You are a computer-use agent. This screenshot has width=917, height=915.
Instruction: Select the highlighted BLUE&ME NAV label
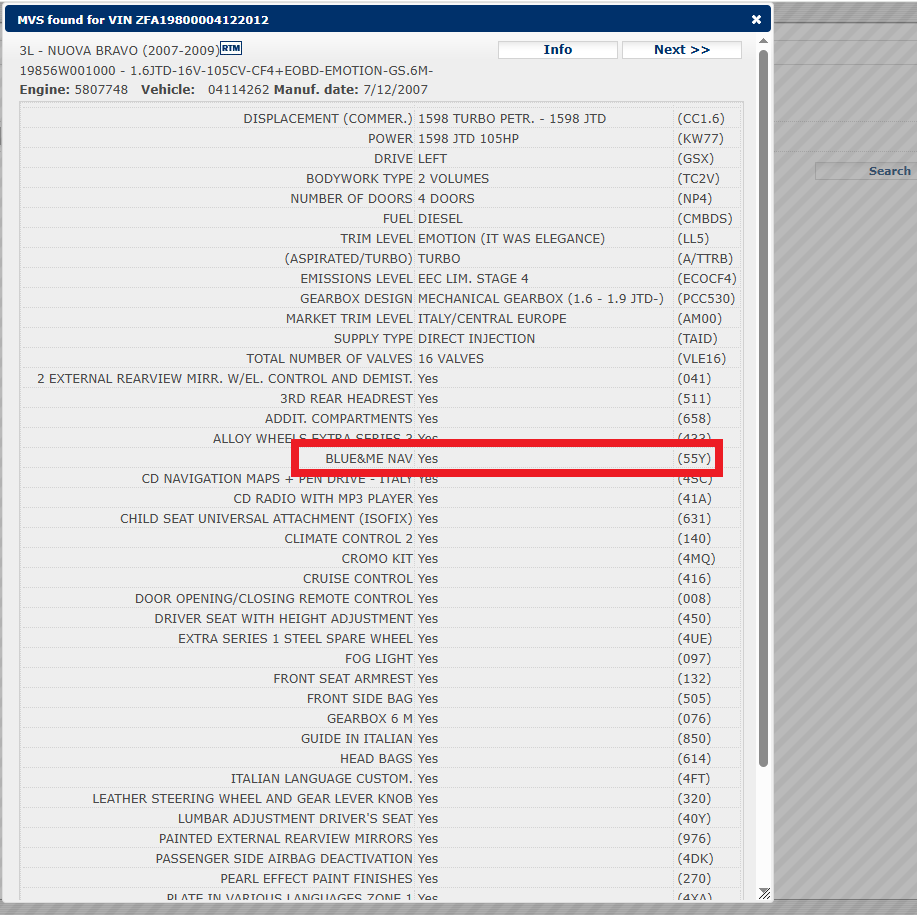(368, 459)
